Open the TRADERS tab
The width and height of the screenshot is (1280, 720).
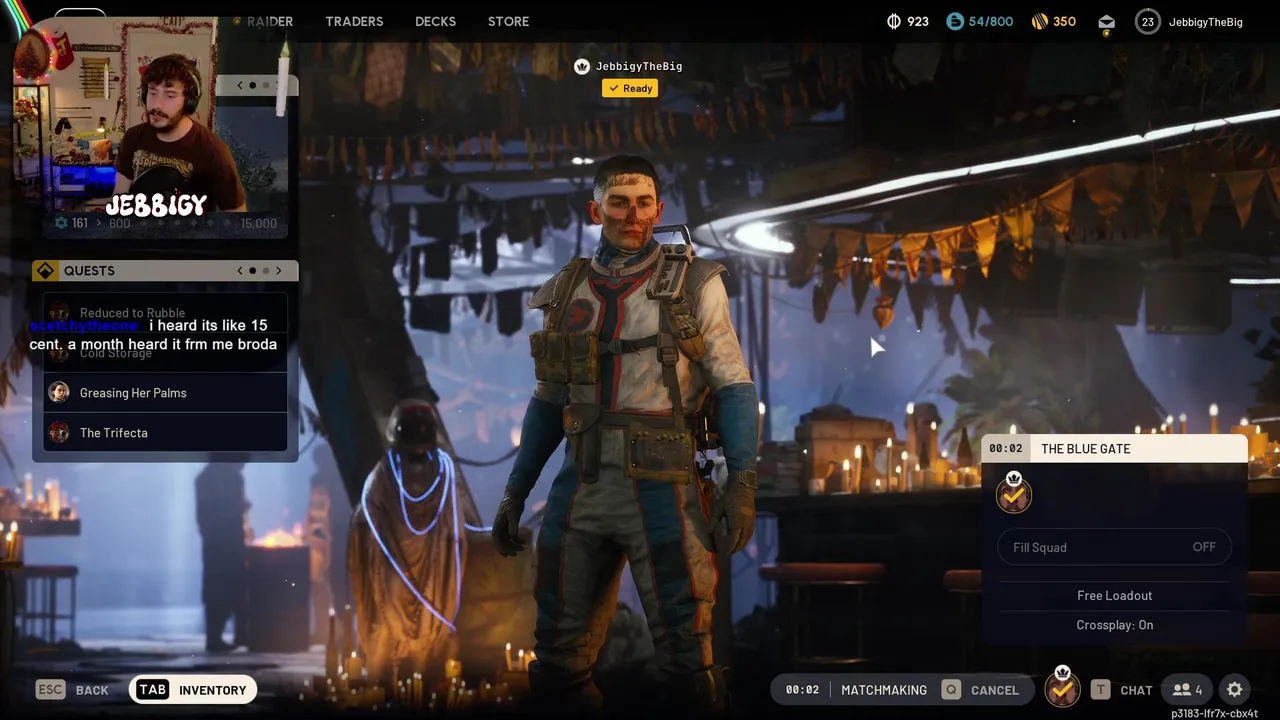(x=354, y=21)
